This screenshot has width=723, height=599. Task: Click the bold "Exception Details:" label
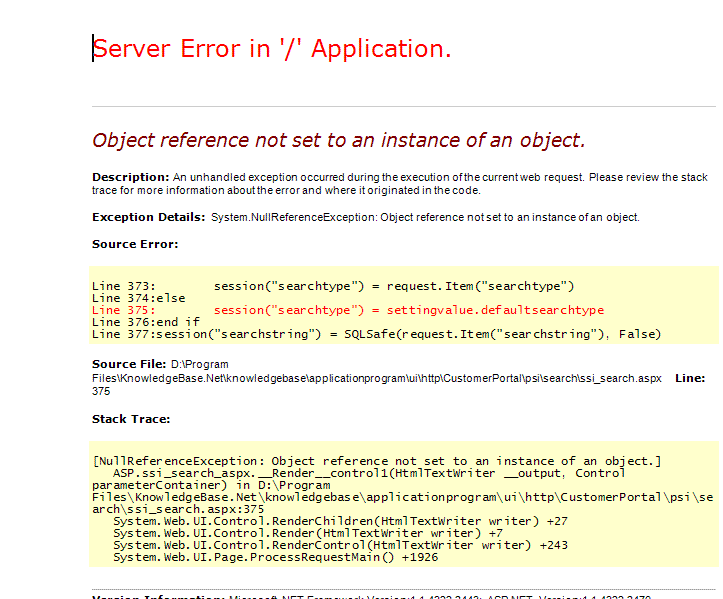[x=149, y=217]
